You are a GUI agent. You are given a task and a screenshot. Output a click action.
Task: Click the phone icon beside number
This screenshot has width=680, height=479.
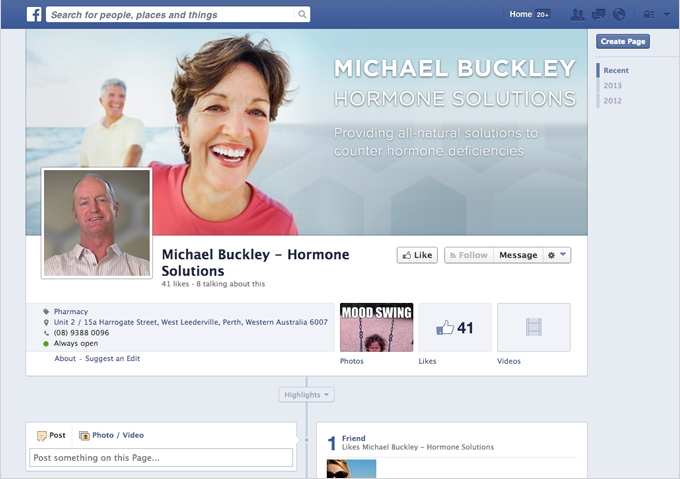click(x=46, y=333)
